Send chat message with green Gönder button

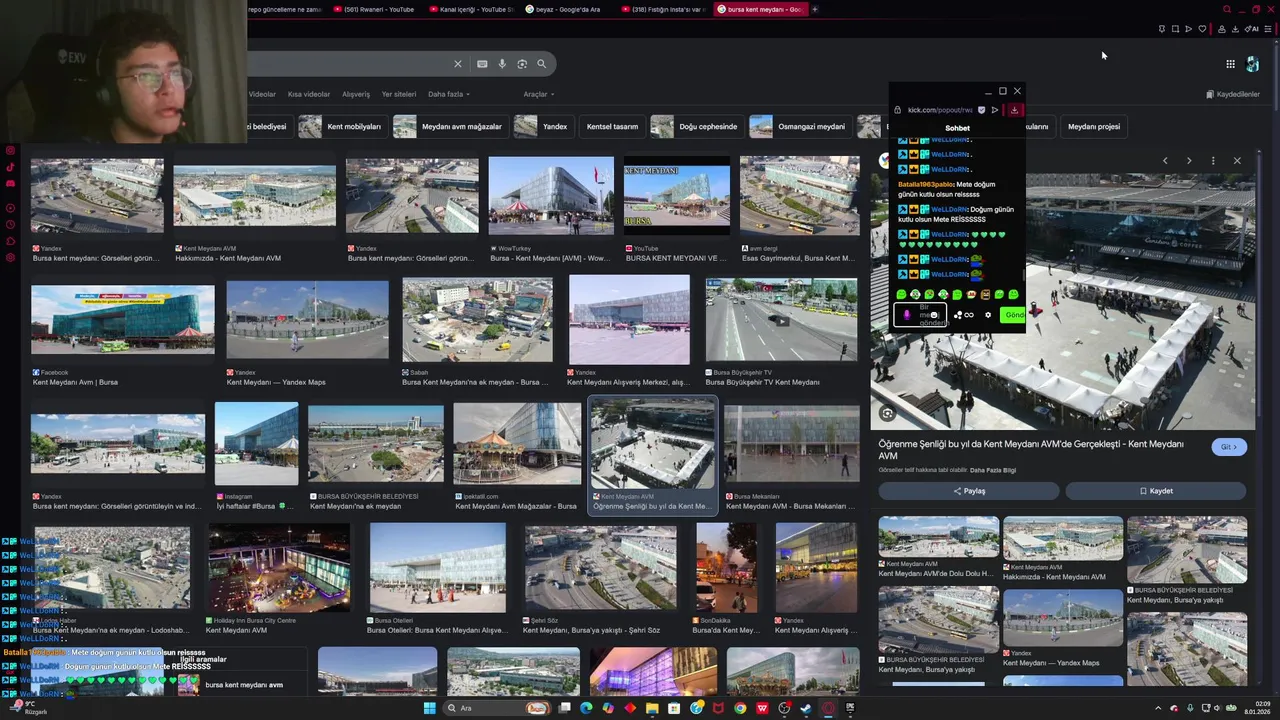click(1013, 315)
